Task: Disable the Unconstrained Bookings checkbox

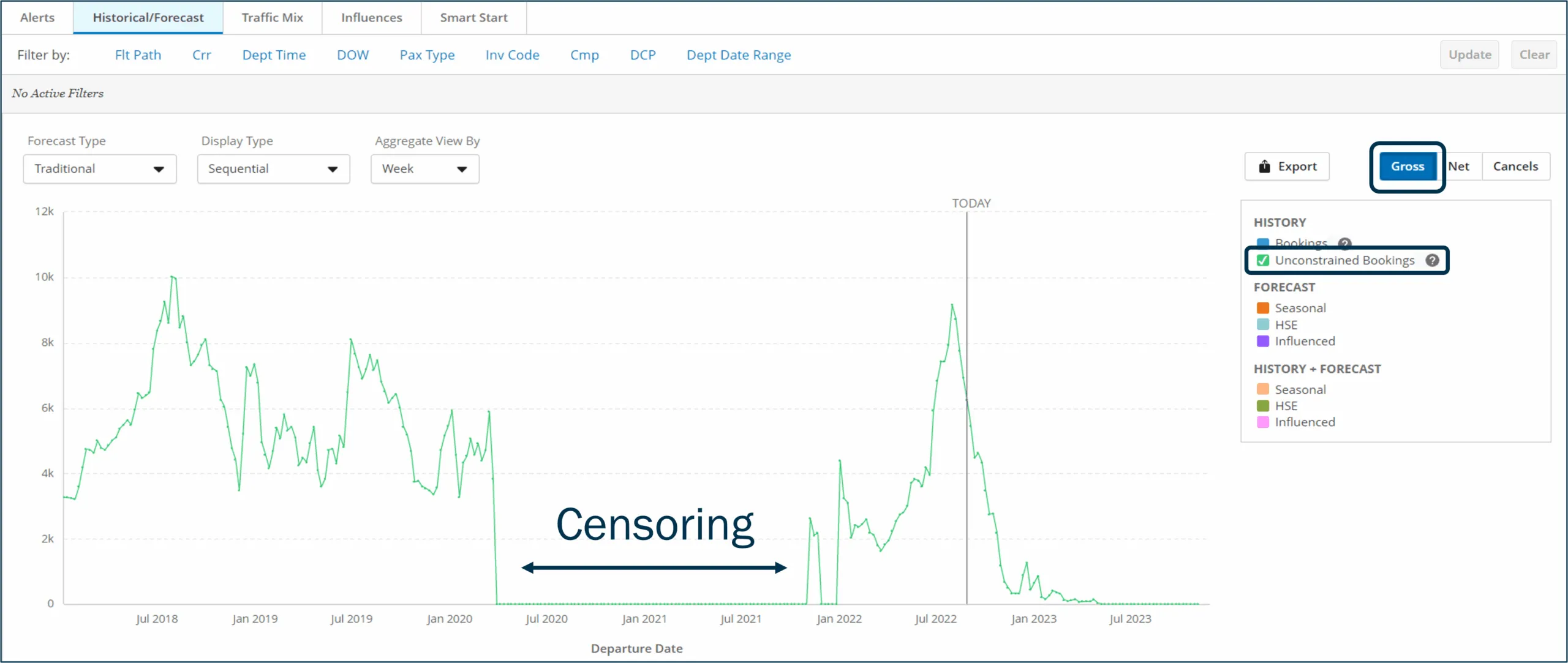Action: (1264, 260)
